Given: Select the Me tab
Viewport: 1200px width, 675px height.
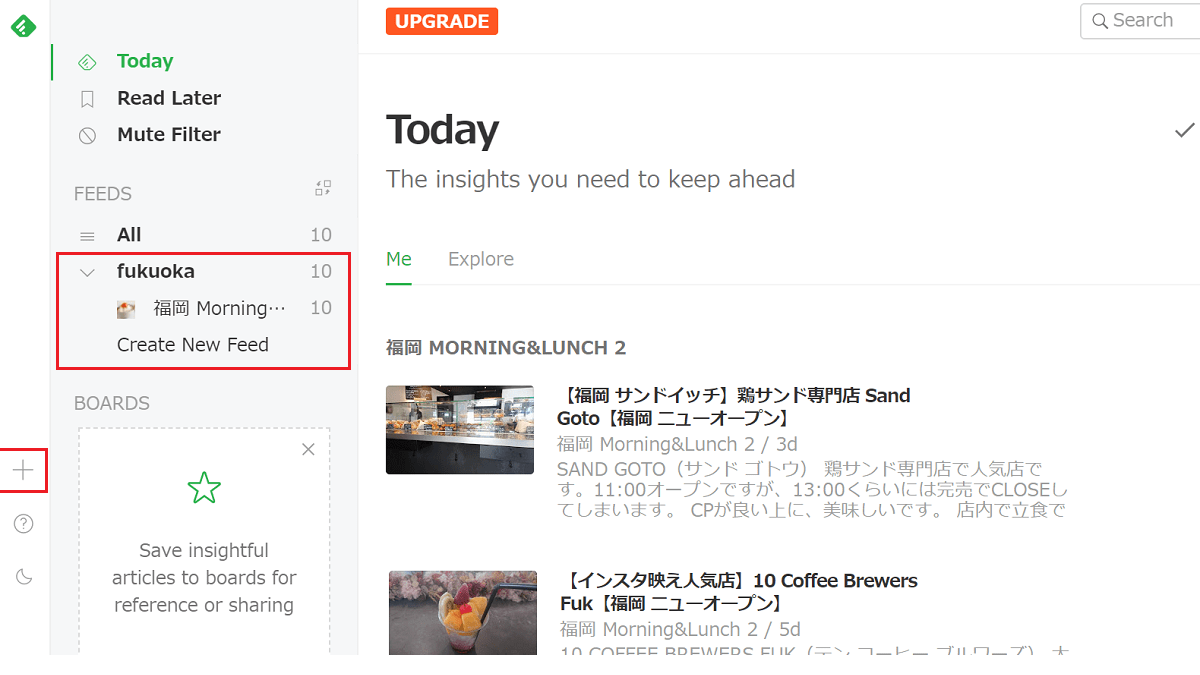Looking at the screenshot, I should (x=398, y=259).
